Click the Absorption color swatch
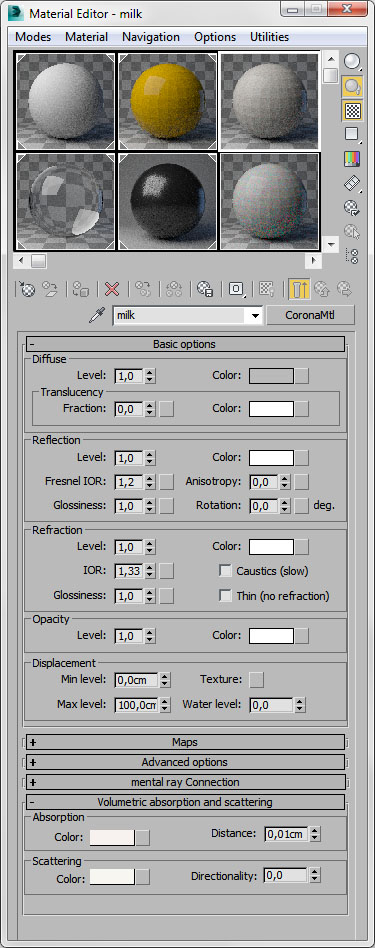Screen dimensions: 375x948 [112, 837]
